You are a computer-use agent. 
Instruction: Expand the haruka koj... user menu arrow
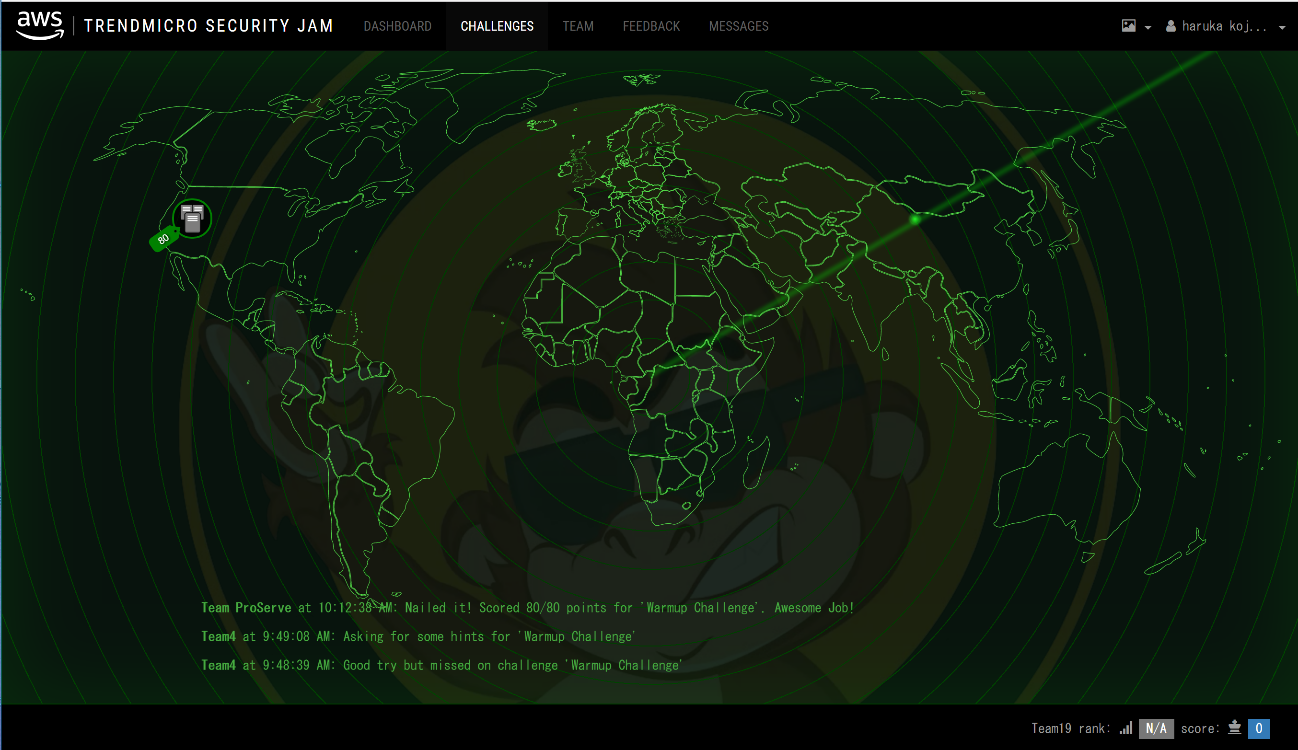click(x=1282, y=28)
